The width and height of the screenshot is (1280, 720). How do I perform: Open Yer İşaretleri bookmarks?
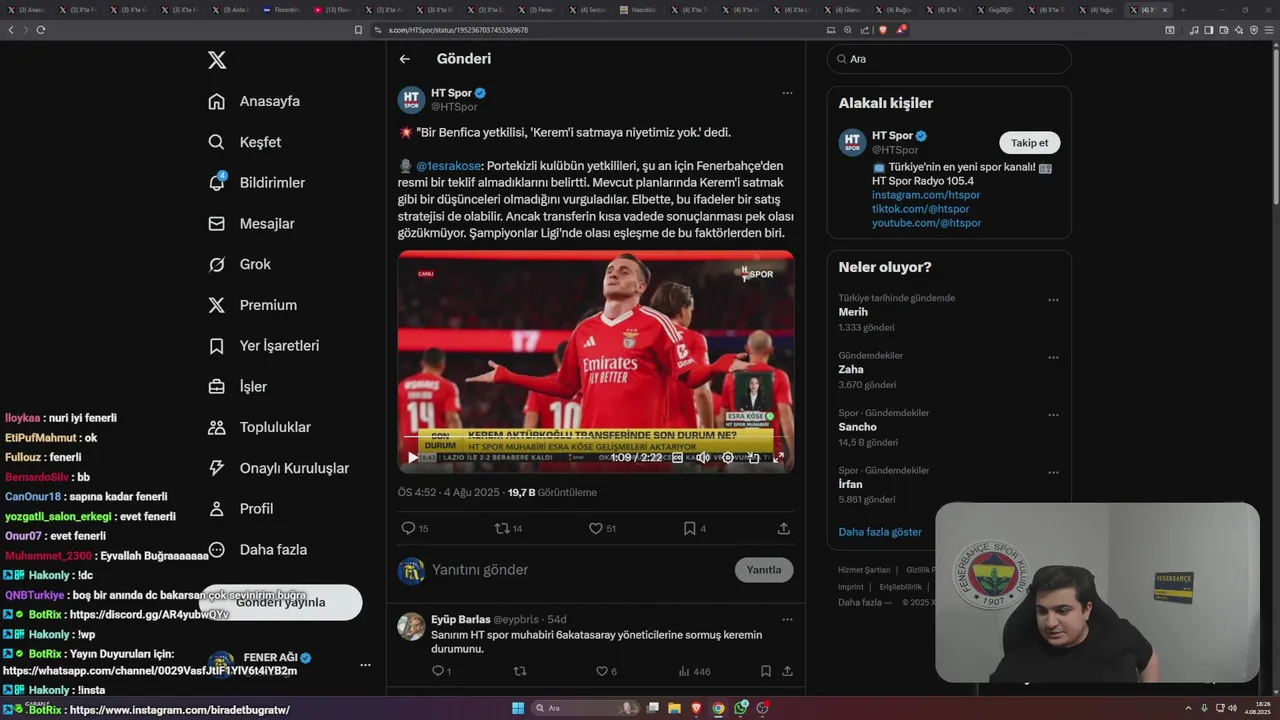[264, 346]
